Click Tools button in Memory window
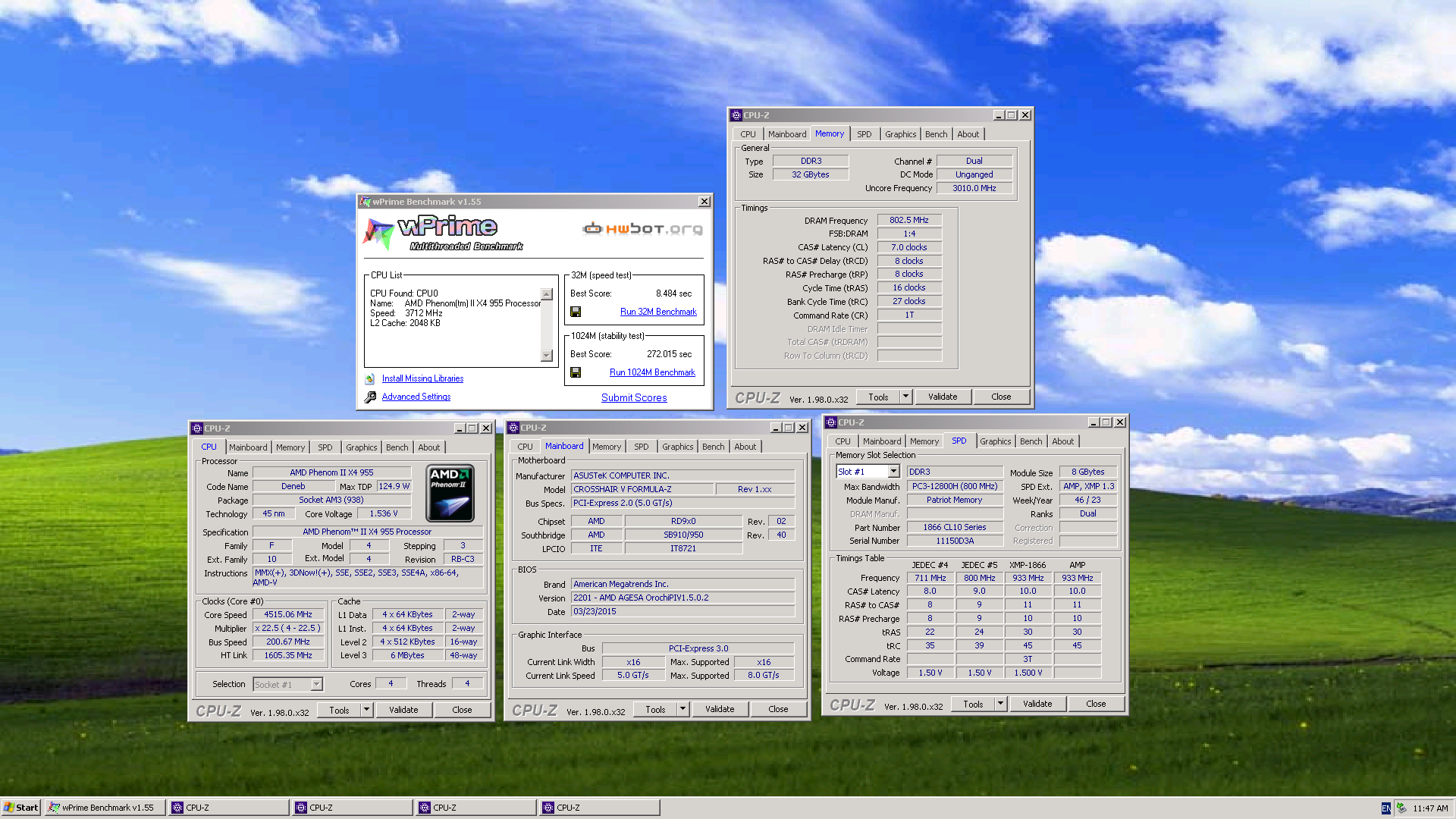Viewport: 1456px width, 819px height. (x=878, y=397)
